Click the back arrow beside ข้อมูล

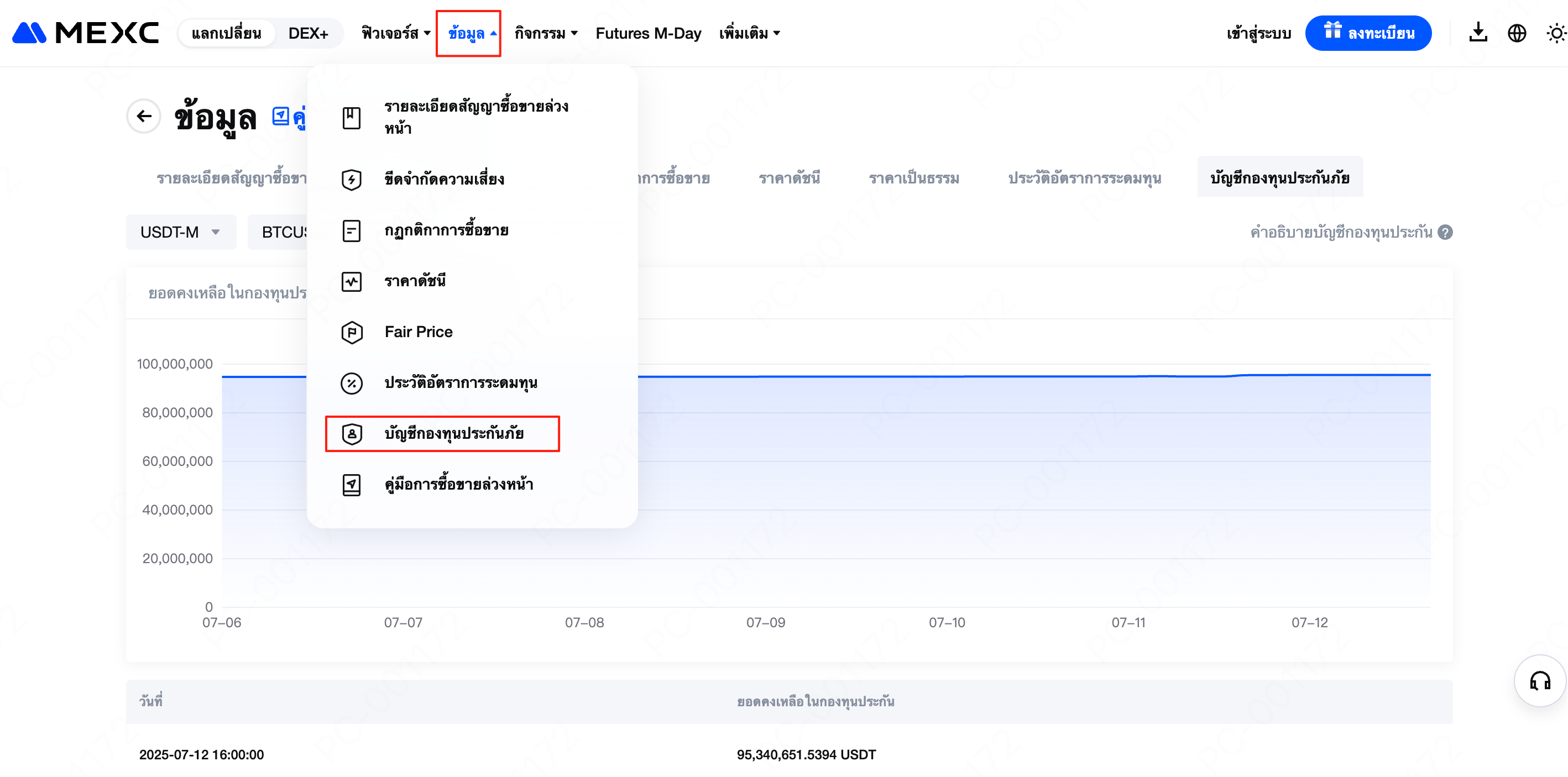144,116
